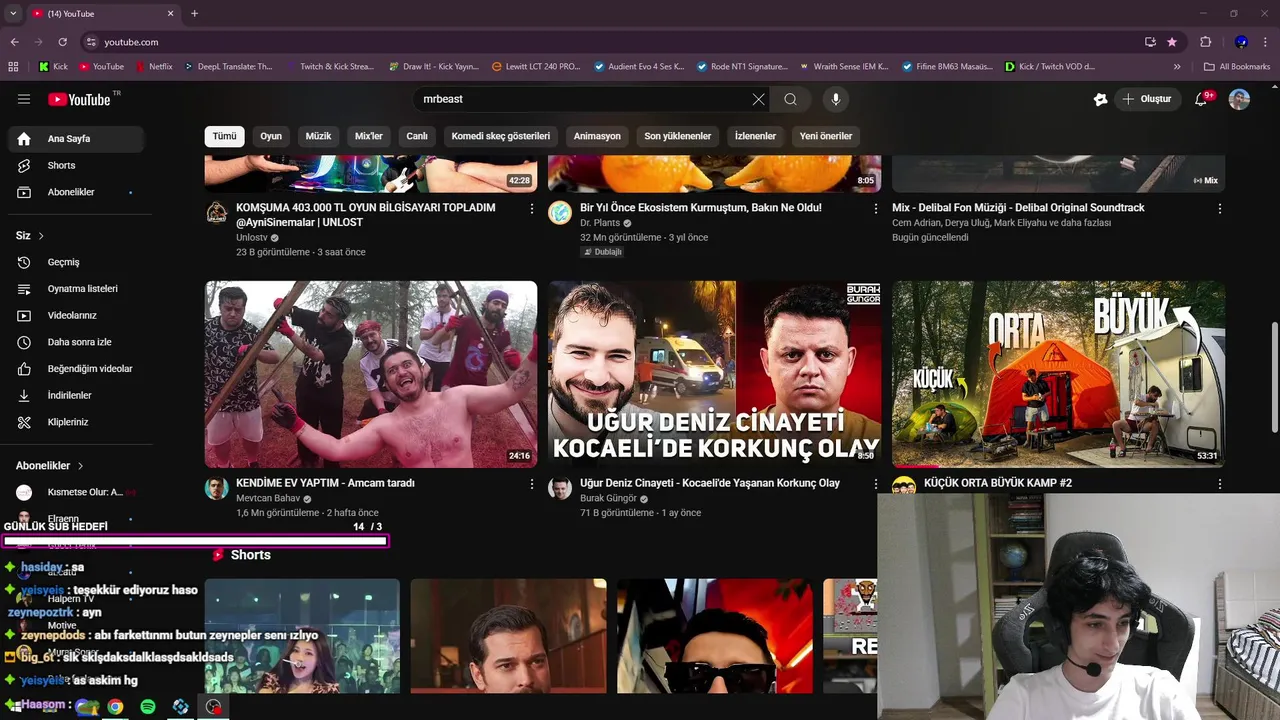Open the Burak Güngör channel link
The height and width of the screenshot is (720, 1280).
point(608,498)
